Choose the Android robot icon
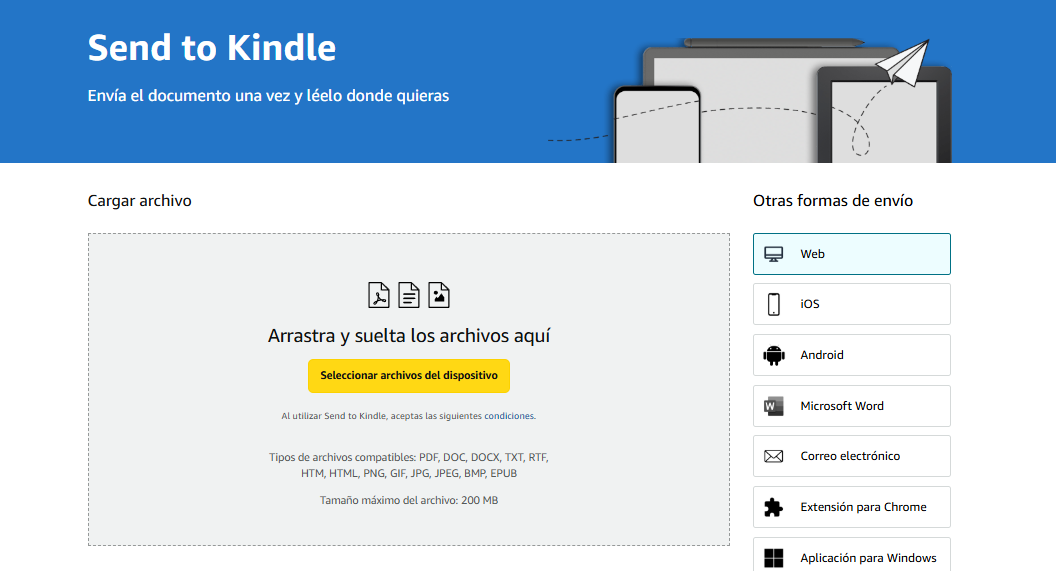Viewport: 1056px width, 571px height. click(x=774, y=355)
